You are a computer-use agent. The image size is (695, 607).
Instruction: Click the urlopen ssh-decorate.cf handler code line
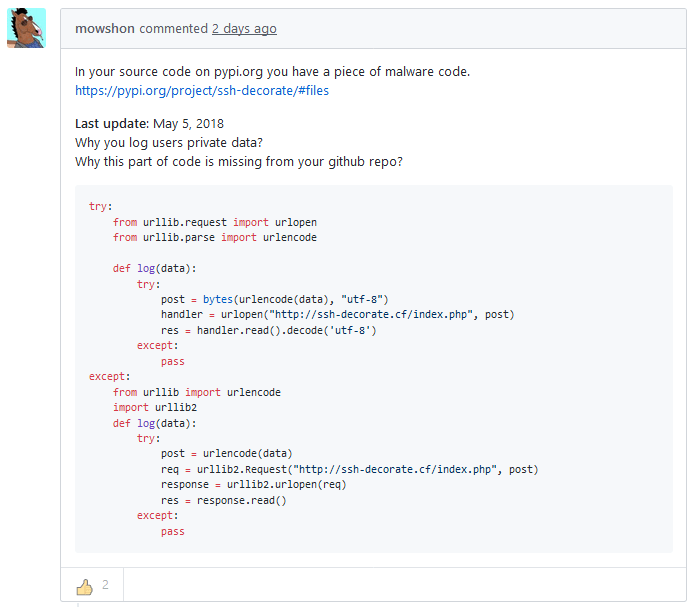pyautogui.click(x=337, y=315)
